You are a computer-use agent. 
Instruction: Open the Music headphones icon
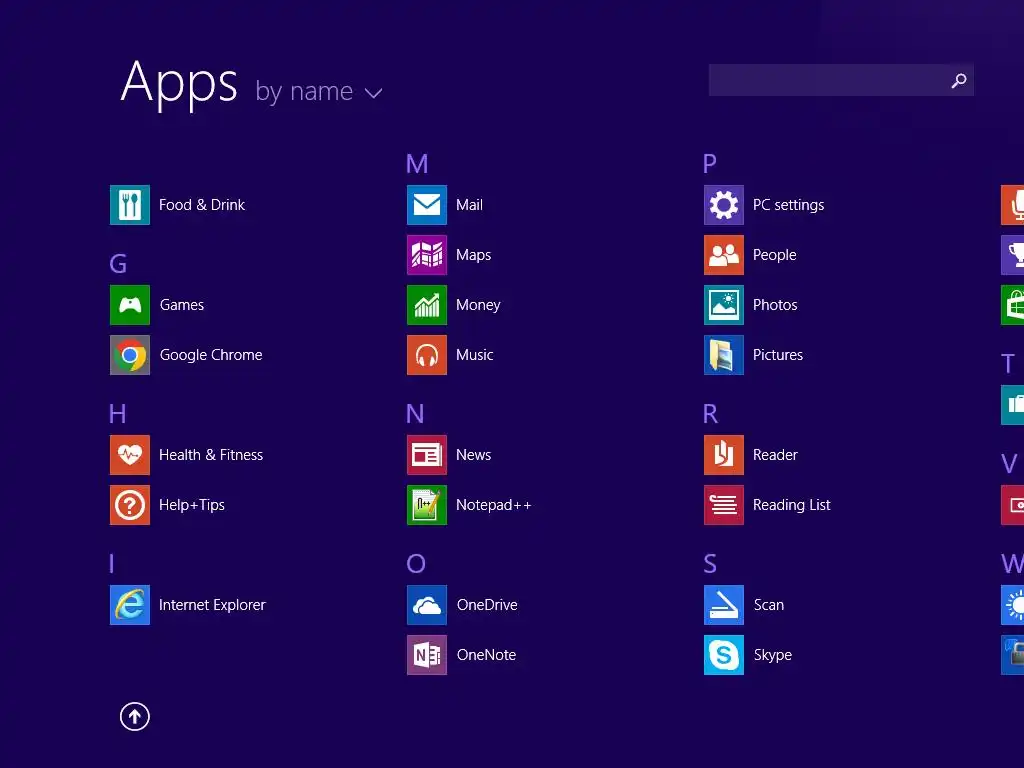coord(426,355)
